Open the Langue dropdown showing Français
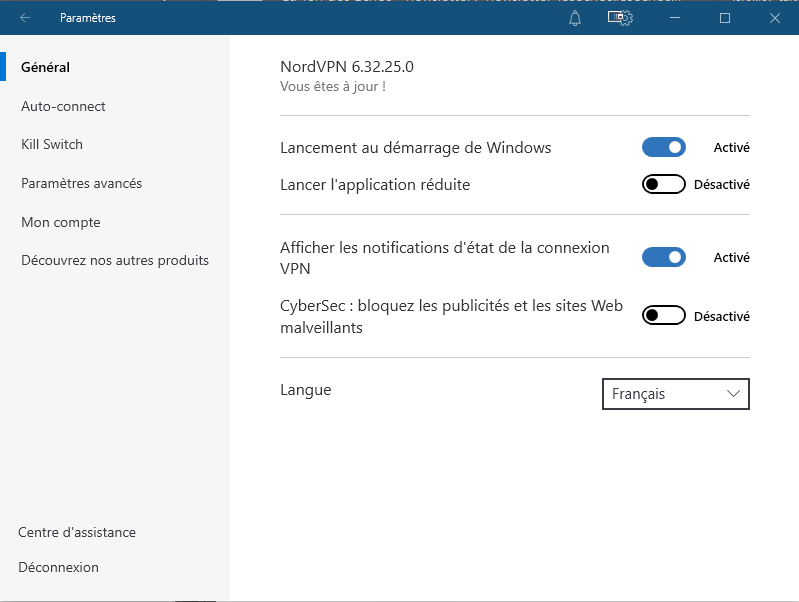 676,394
